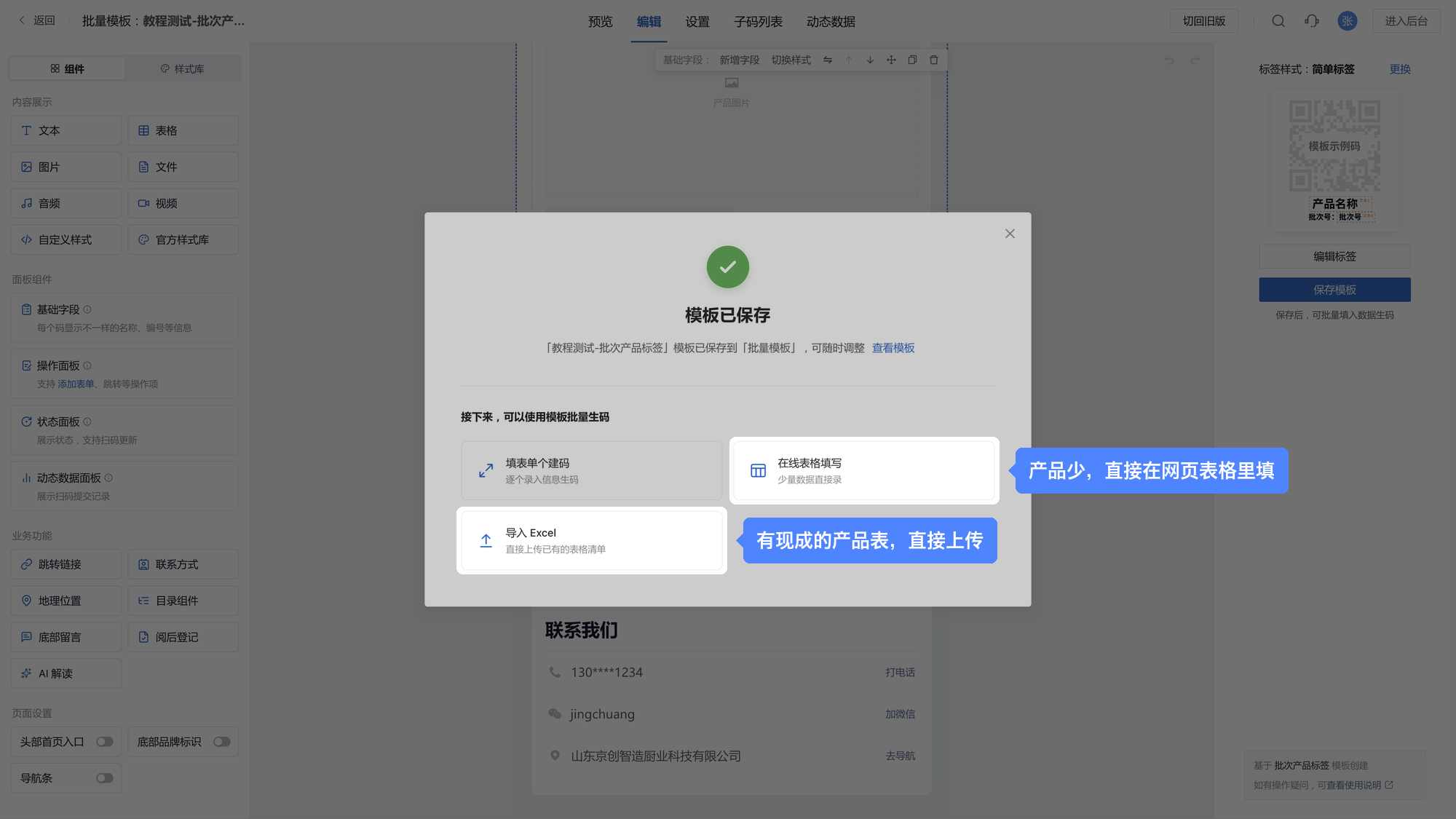Add 地理位置 component

coord(66,601)
